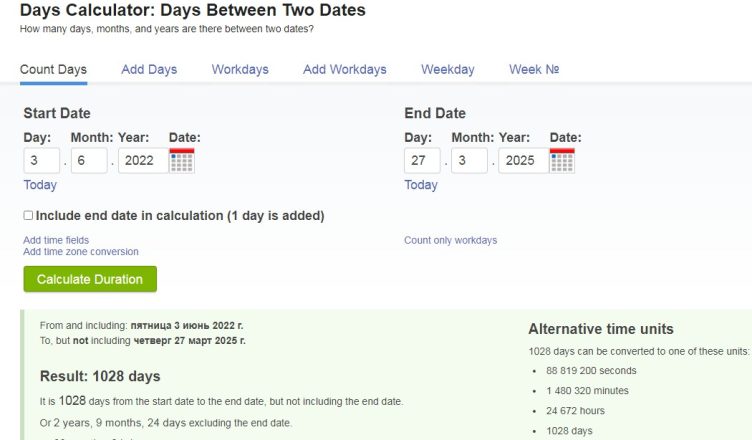Focus the Start Date day field
Screen dimensions: 752x440
tap(42, 160)
